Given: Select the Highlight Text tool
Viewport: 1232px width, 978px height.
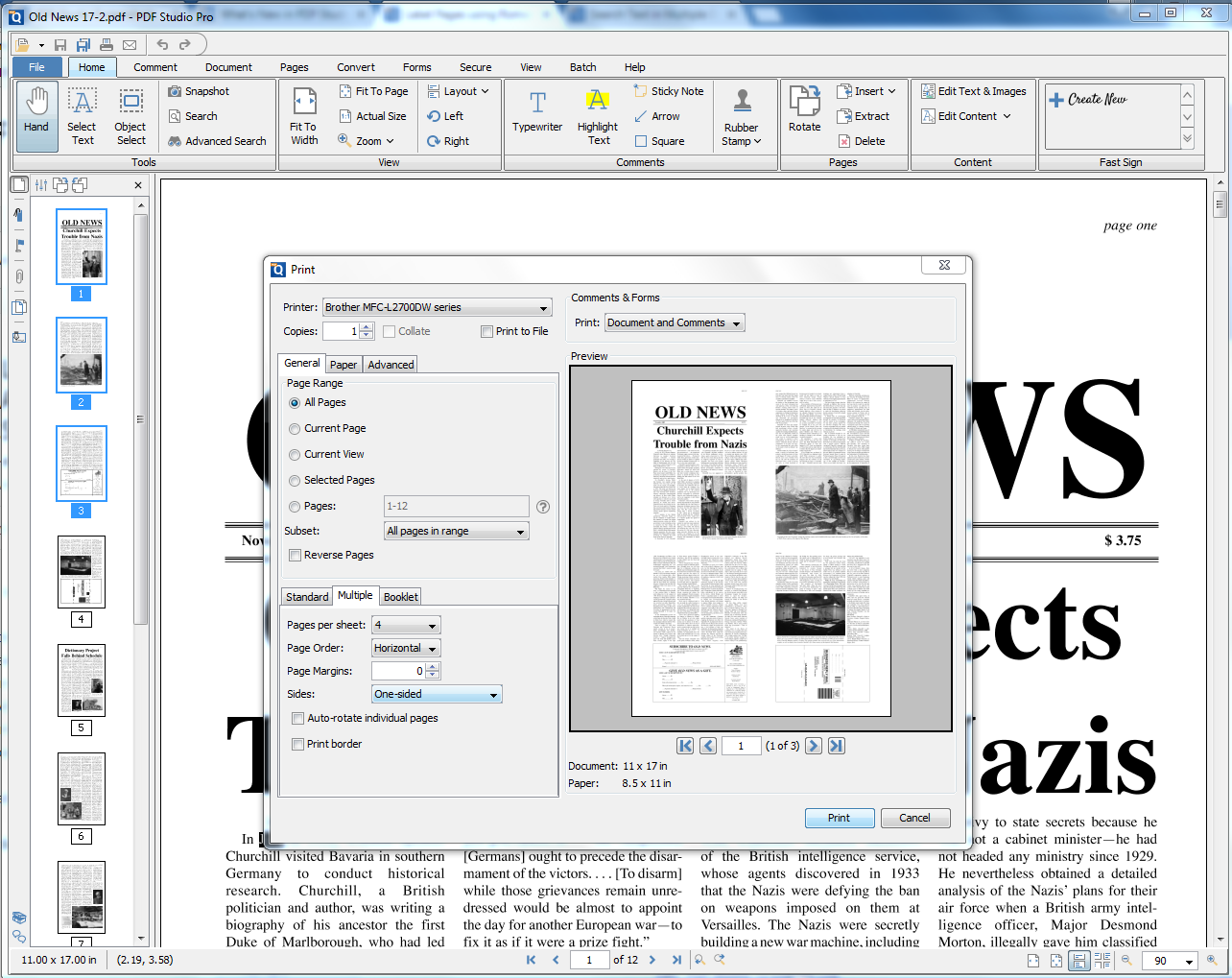Looking at the screenshot, I should point(598,115).
